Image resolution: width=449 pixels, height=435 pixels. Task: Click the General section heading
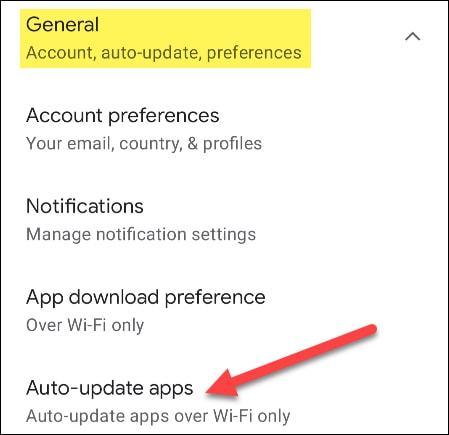tap(62, 24)
